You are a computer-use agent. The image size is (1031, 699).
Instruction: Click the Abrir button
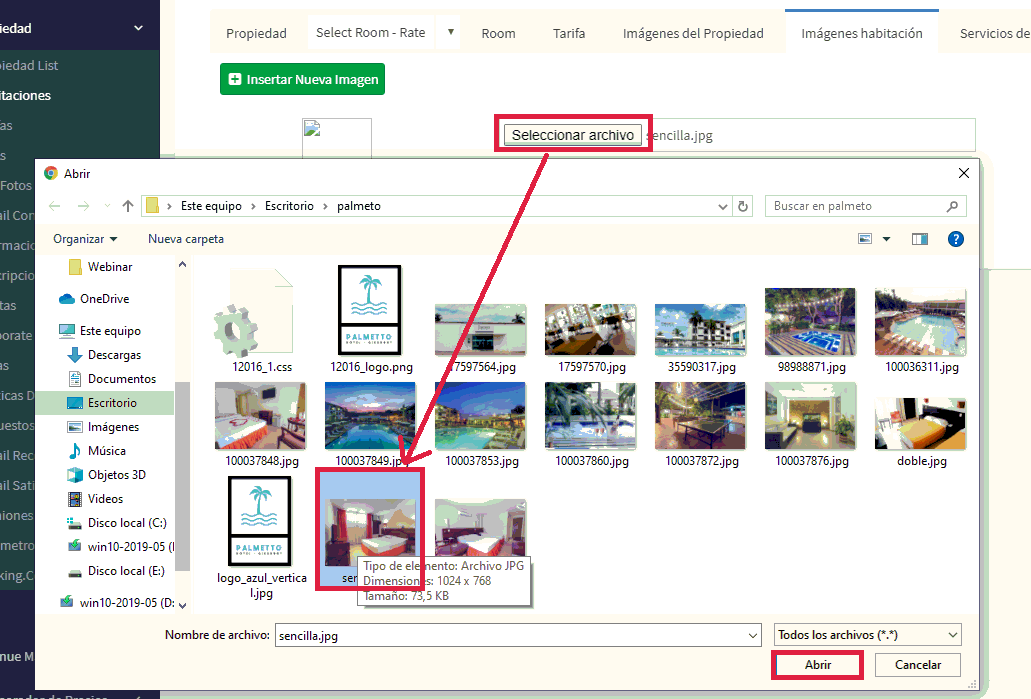(817, 665)
